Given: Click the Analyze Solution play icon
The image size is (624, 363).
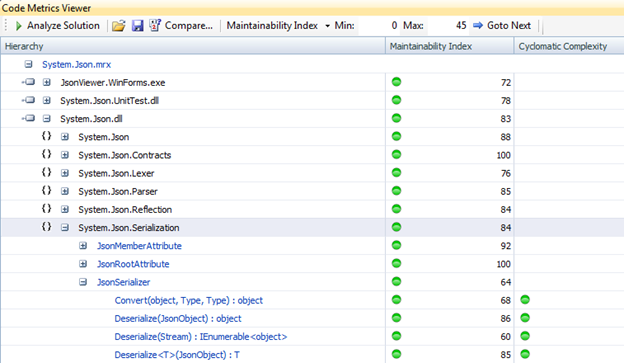Looking at the screenshot, I should pos(18,26).
